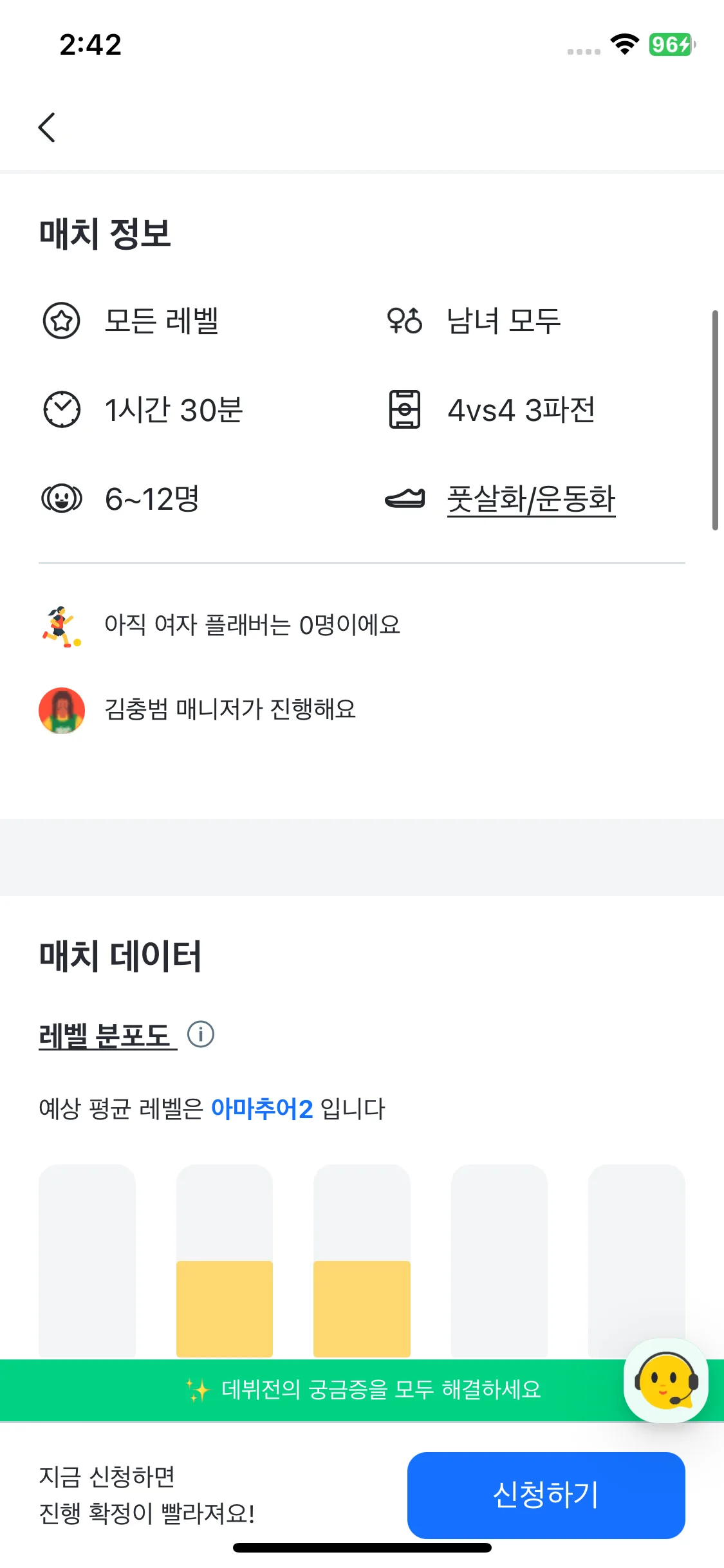
Task: Tap the 아마추어2 average level text
Action: tap(262, 1109)
